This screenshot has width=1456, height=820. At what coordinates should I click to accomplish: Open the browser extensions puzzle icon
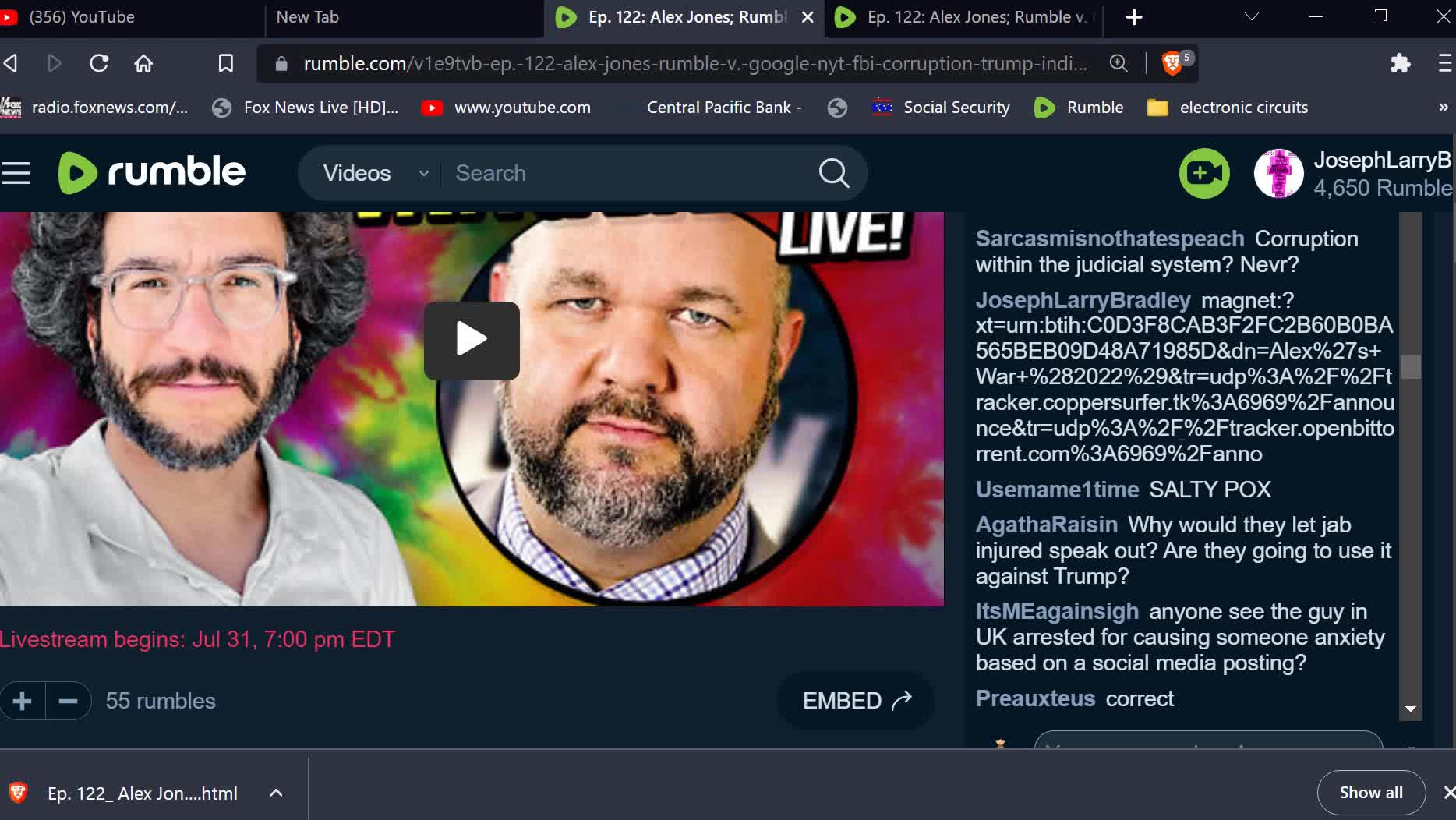pos(1401,63)
